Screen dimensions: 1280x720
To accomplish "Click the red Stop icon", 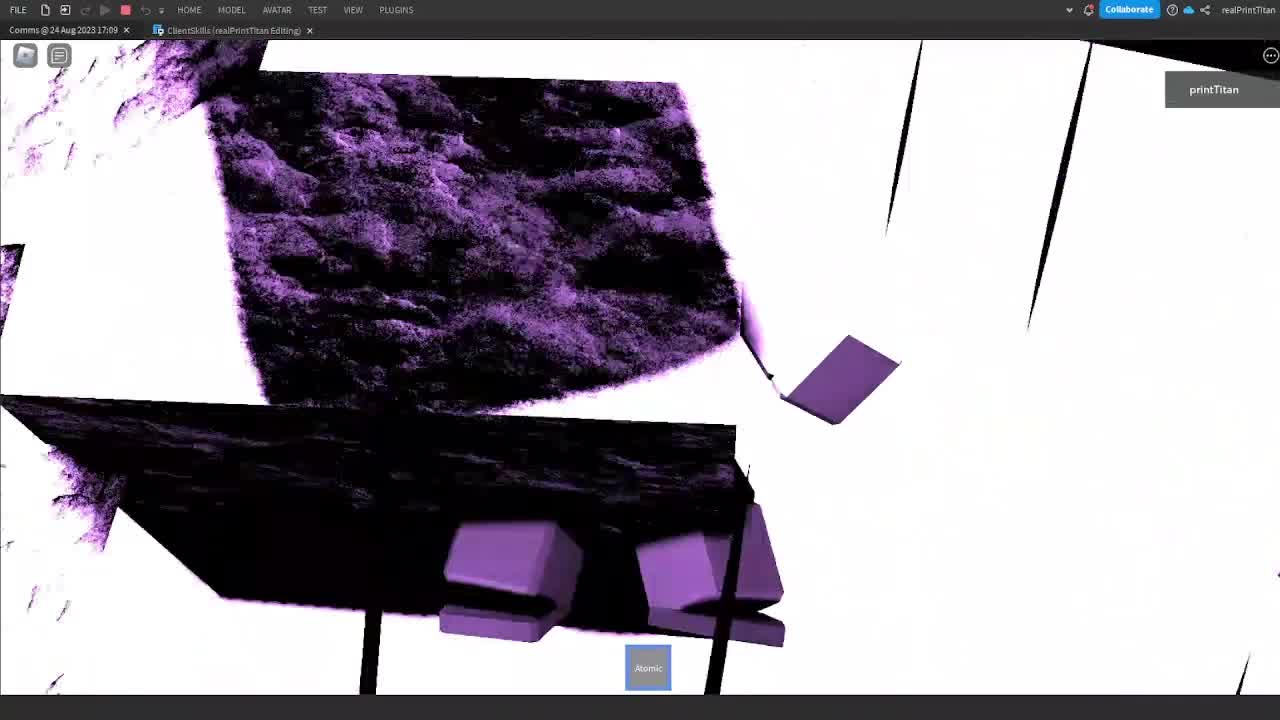I will tap(124, 10).
